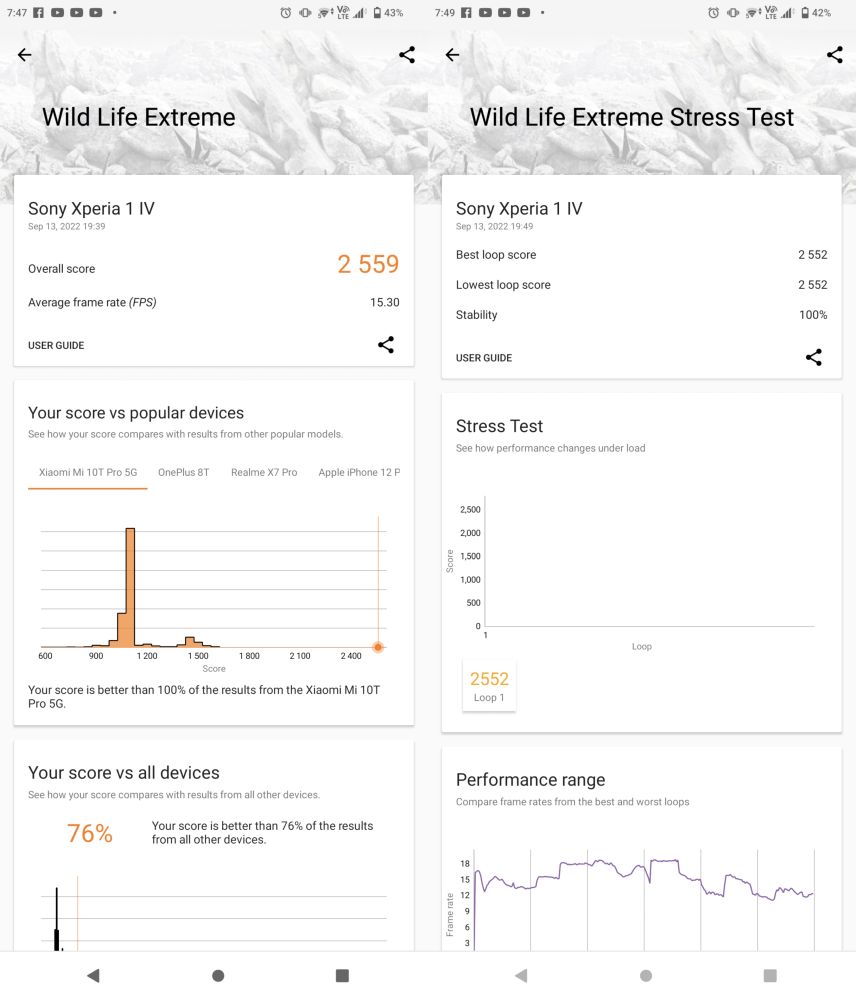Tap purple frame rate line in Performance range

(x=644, y=879)
